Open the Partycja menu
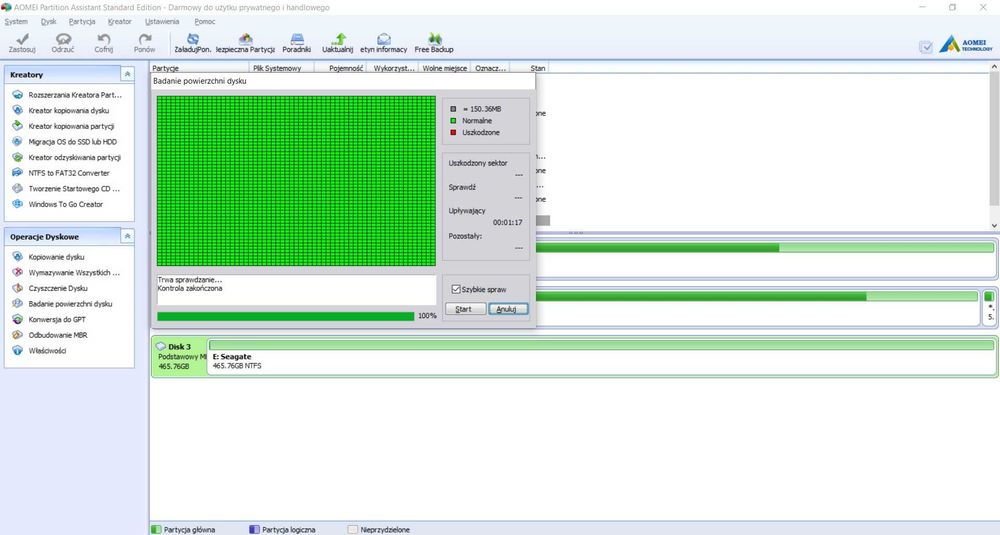The image size is (1000, 535). coord(82,22)
